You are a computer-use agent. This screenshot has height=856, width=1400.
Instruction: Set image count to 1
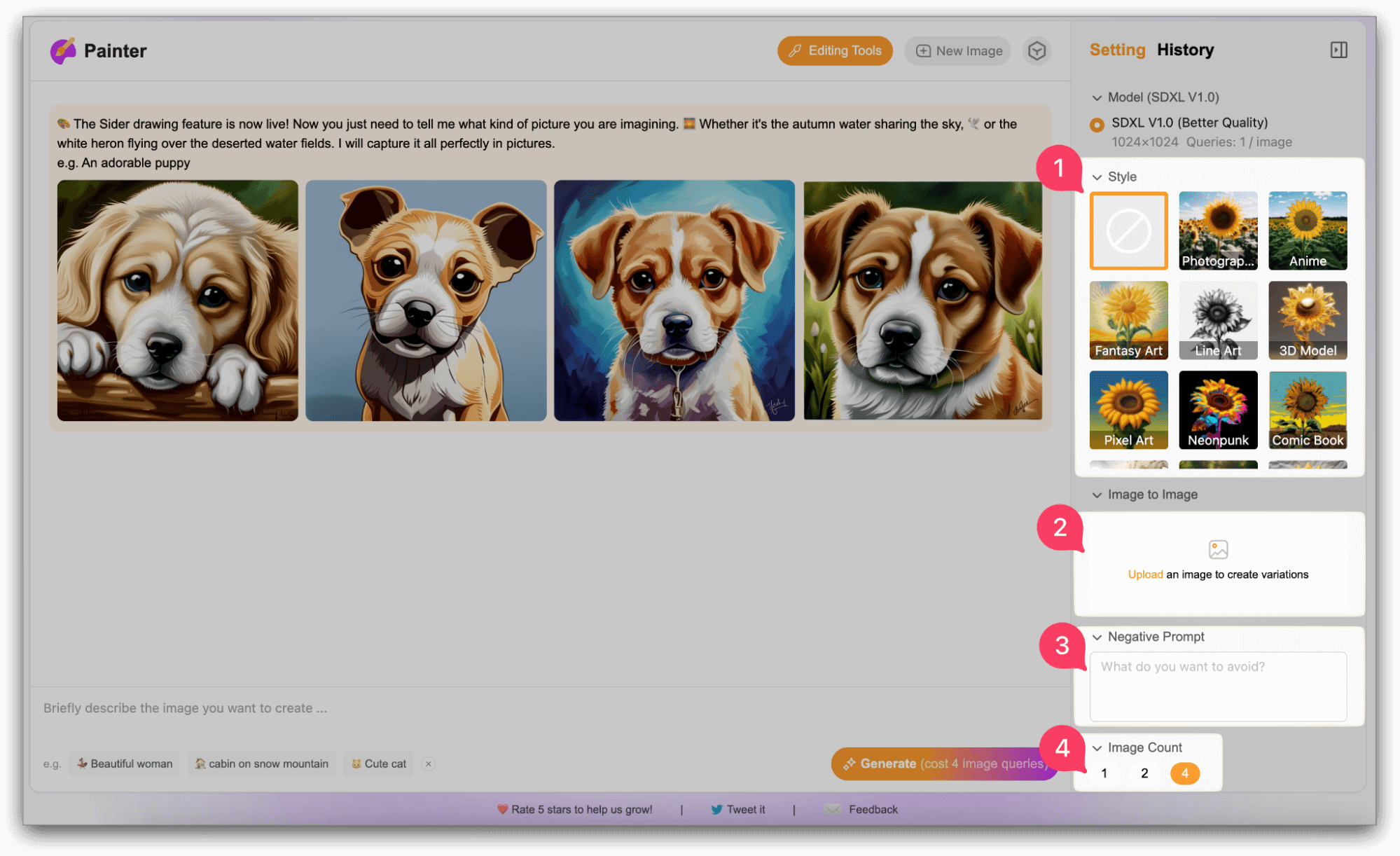tap(1104, 773)
